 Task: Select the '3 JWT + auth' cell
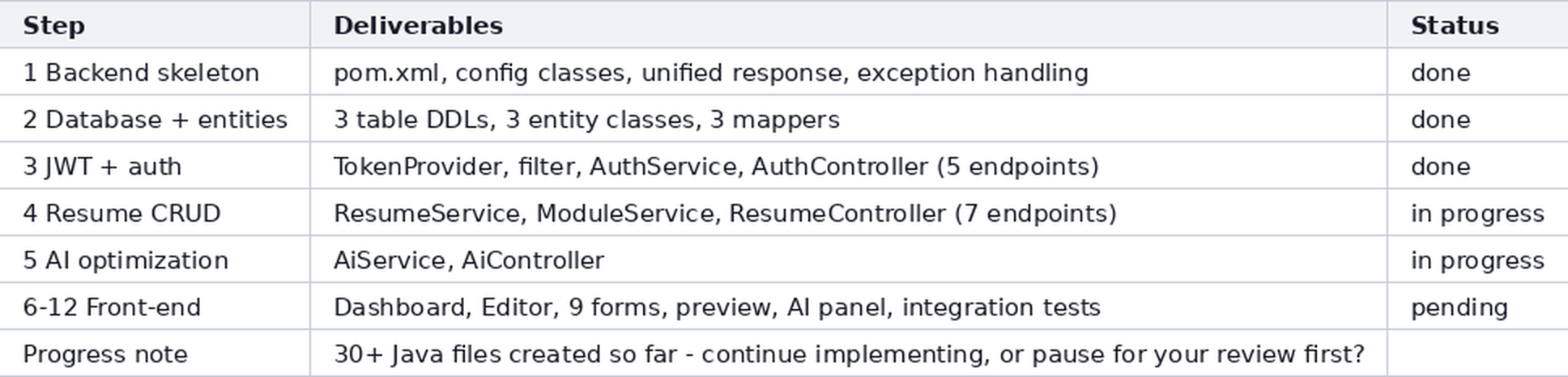(155, 166)
